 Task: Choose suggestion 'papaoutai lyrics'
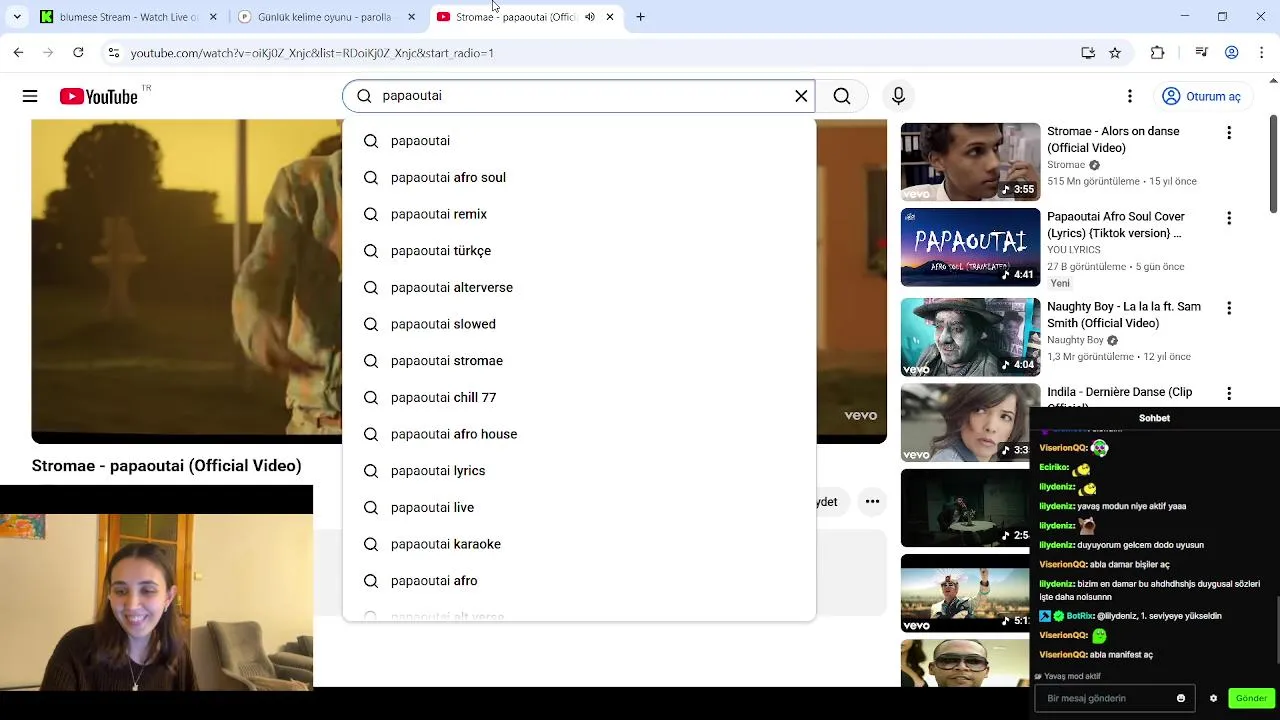(579, 471)
